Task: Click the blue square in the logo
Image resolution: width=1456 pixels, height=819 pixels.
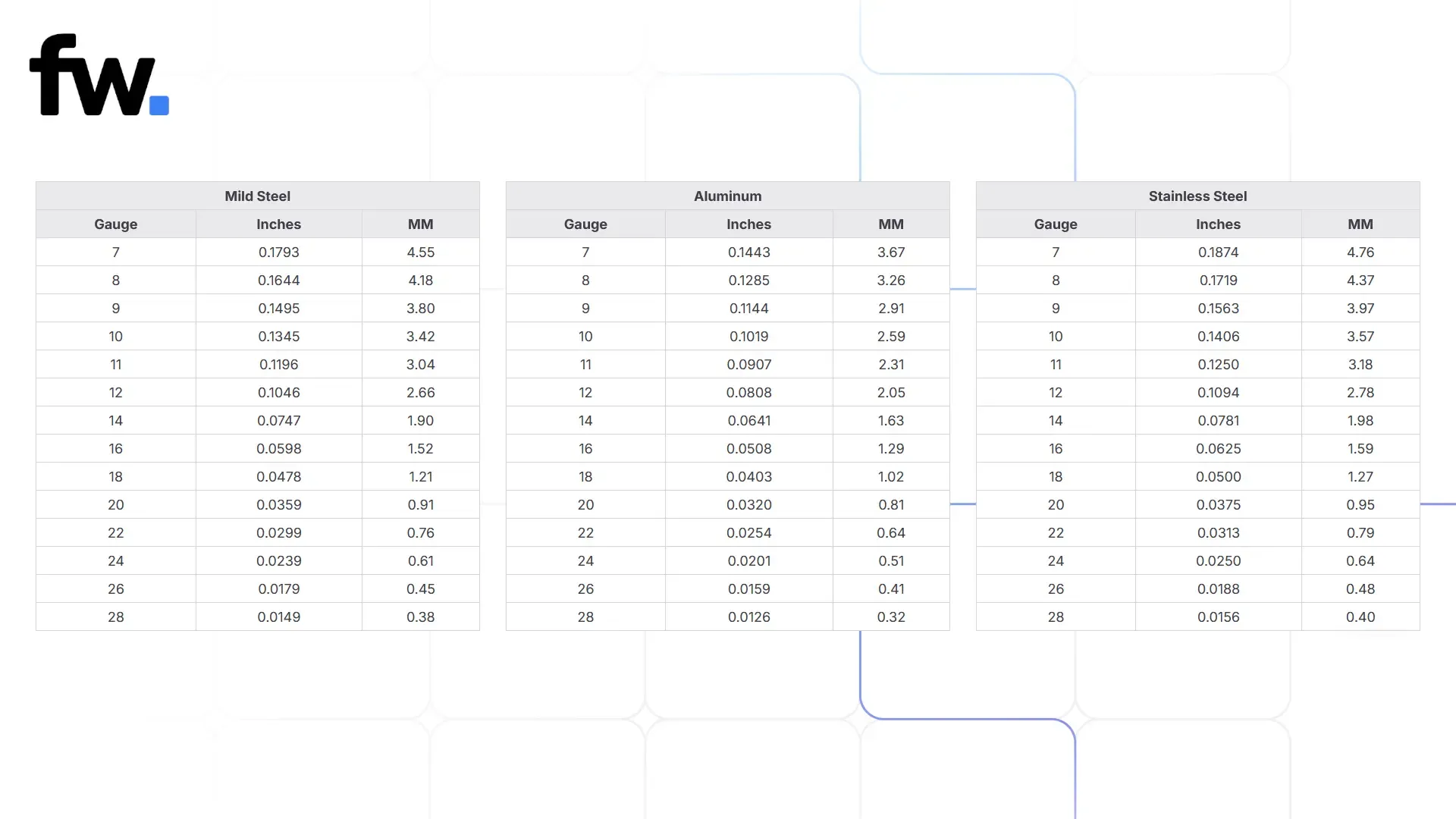Action: [x=159, y=105]
